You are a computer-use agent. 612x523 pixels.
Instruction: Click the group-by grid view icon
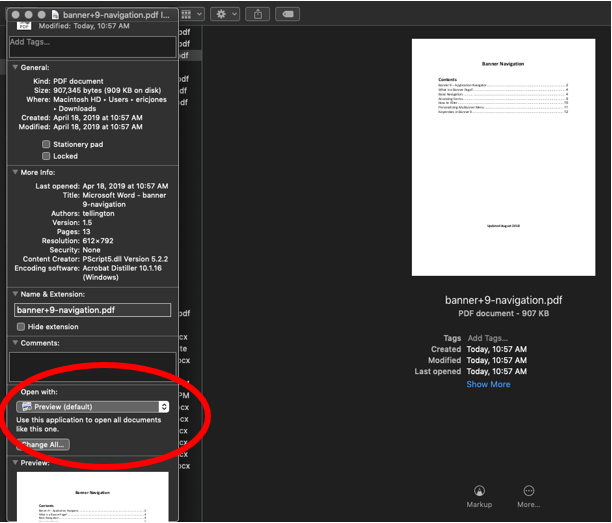pos(186,14)
